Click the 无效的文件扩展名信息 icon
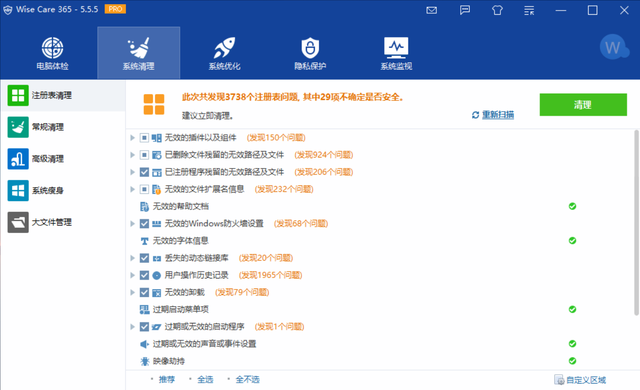Image resolution: width=640 pixels, height=390 pixels. click(157, 189)
